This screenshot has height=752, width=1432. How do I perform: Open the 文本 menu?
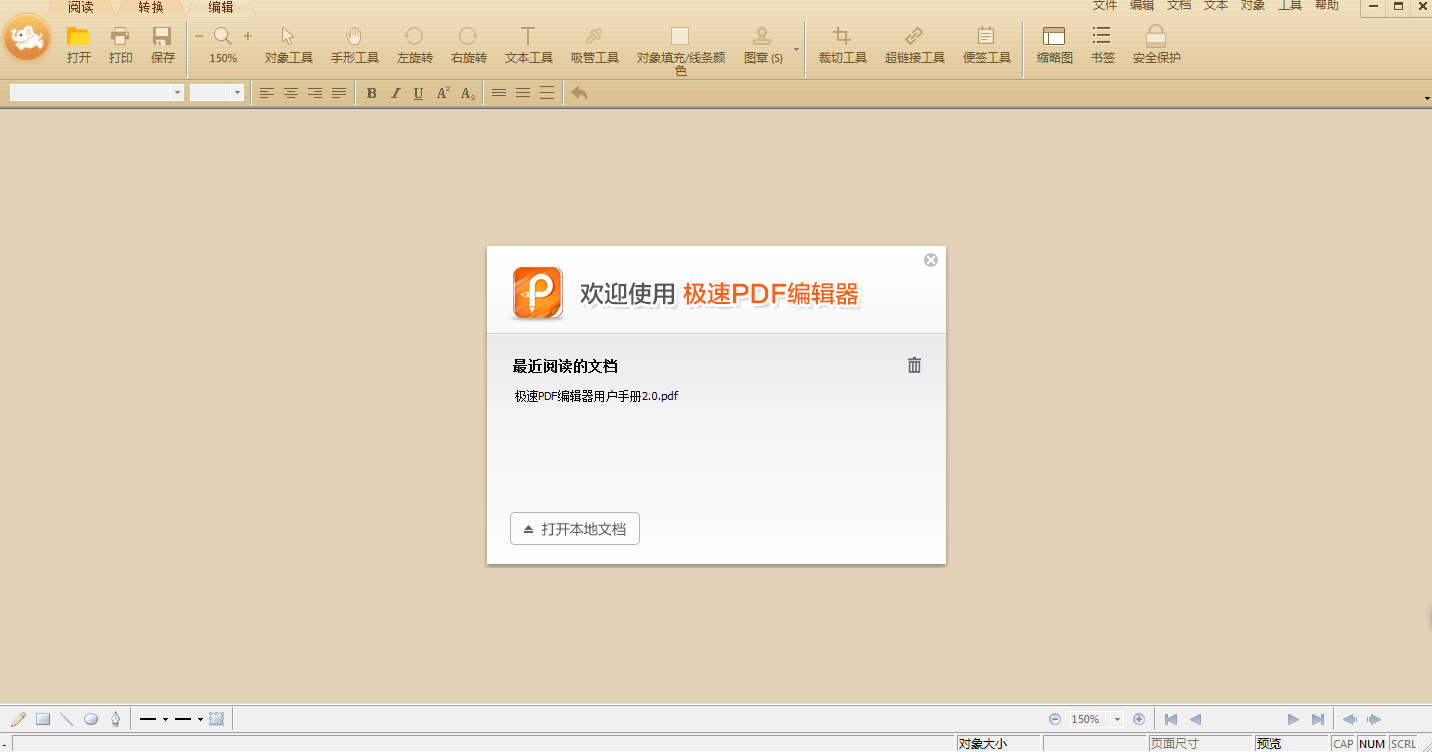(1216, 5)
